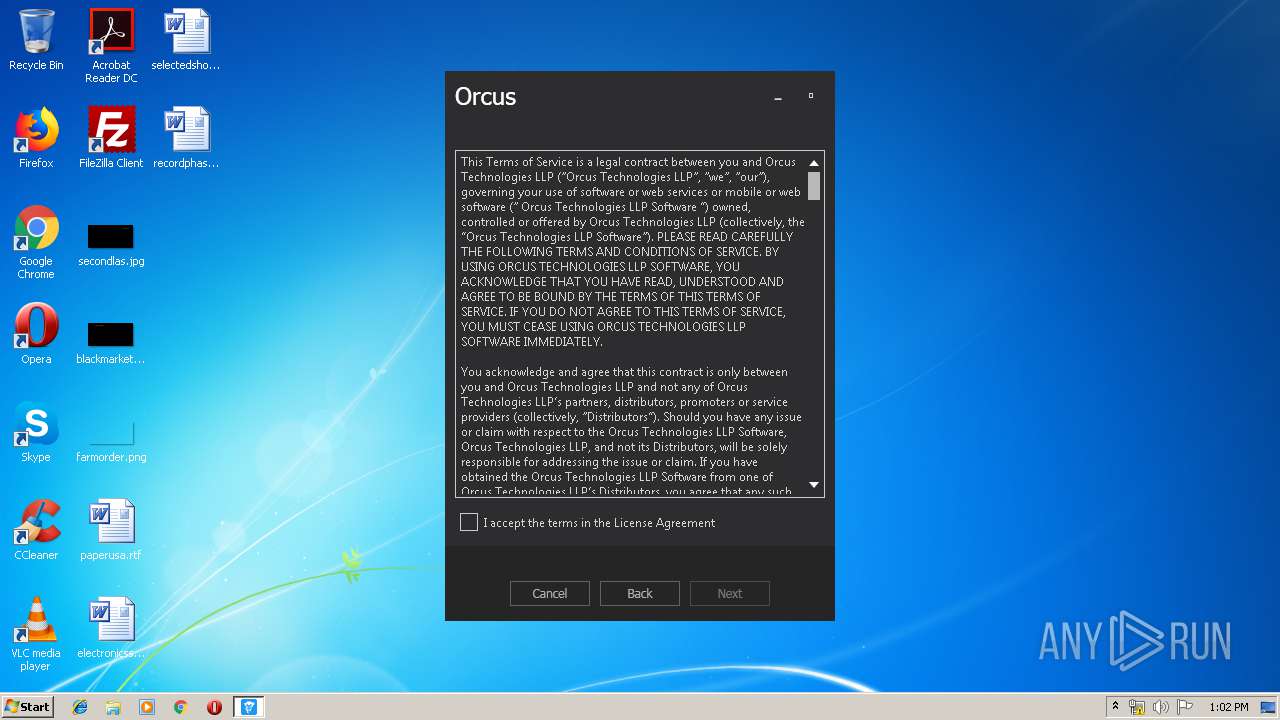Image resolution: width=1280 pixels, height=720 pixels.
Task: Minimize the Orcus installer window
Action: tap(778, 97)
